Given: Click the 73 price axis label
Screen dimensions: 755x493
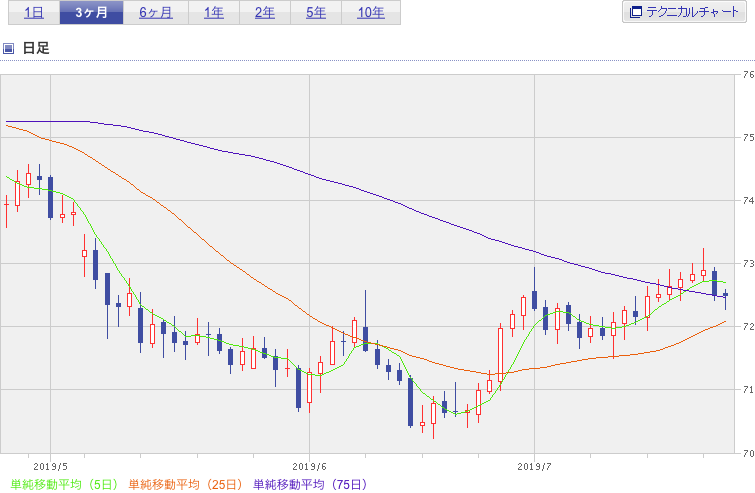Looking at the screenshot, I should [x=748, y=264].
